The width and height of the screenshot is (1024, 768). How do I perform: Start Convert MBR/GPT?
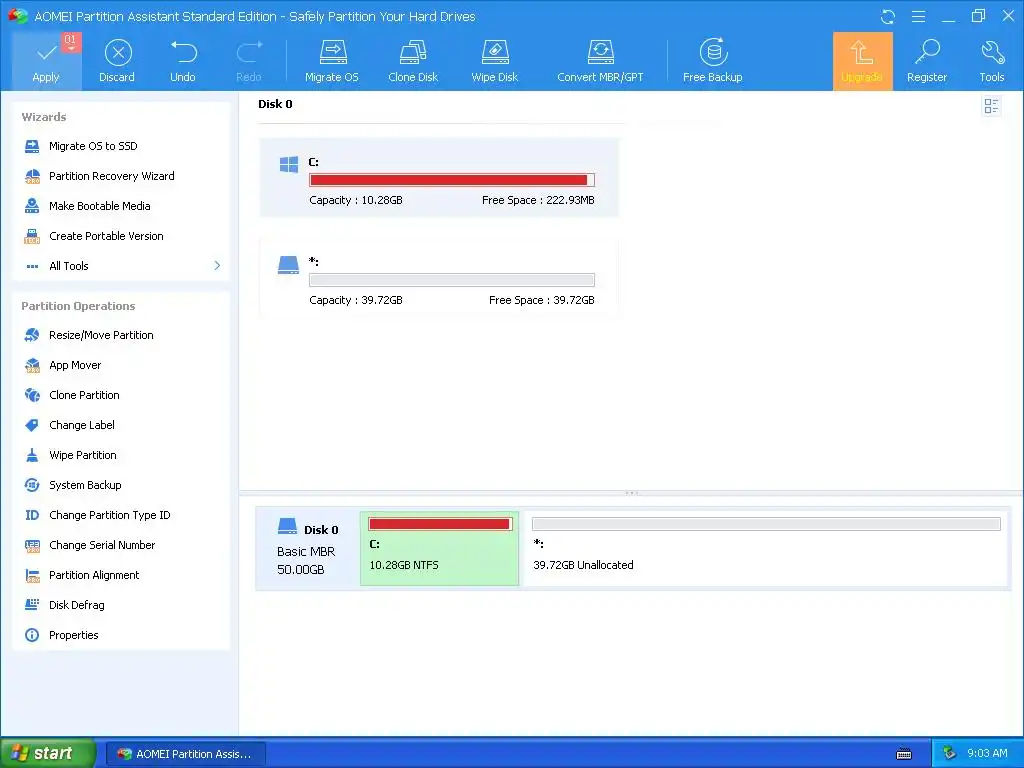[x=600, y=61]
